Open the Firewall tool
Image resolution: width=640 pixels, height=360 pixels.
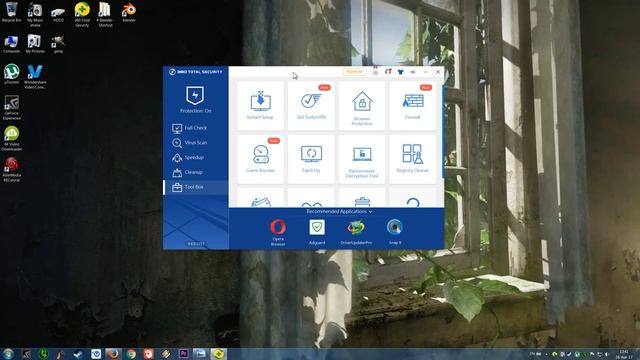413,106
